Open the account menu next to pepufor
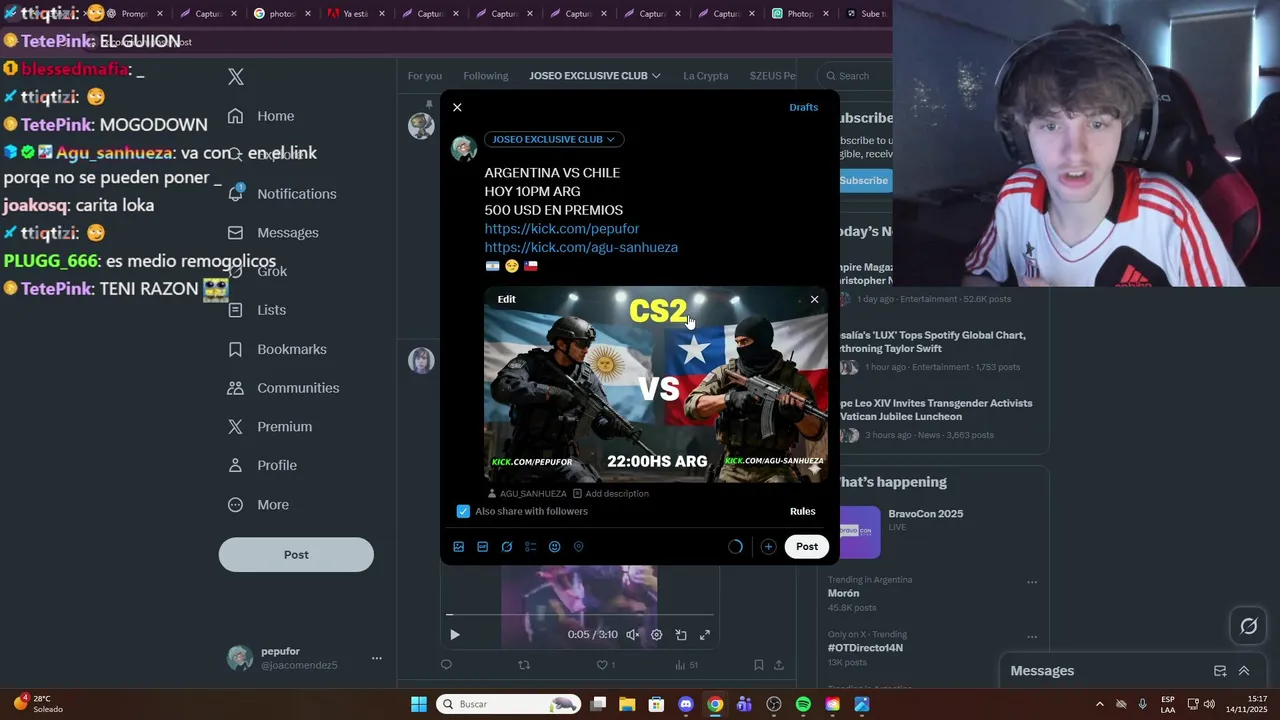Image resolution: width=1280 pixels, height=720 pixels. point(377,658)
